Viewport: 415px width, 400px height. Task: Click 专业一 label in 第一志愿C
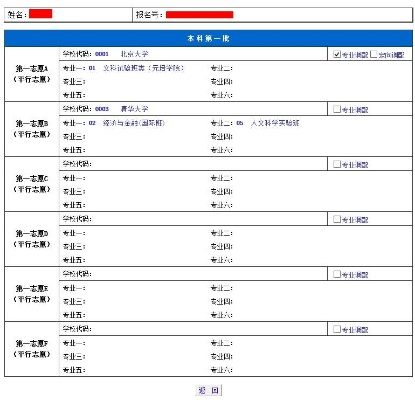[74, 178]
